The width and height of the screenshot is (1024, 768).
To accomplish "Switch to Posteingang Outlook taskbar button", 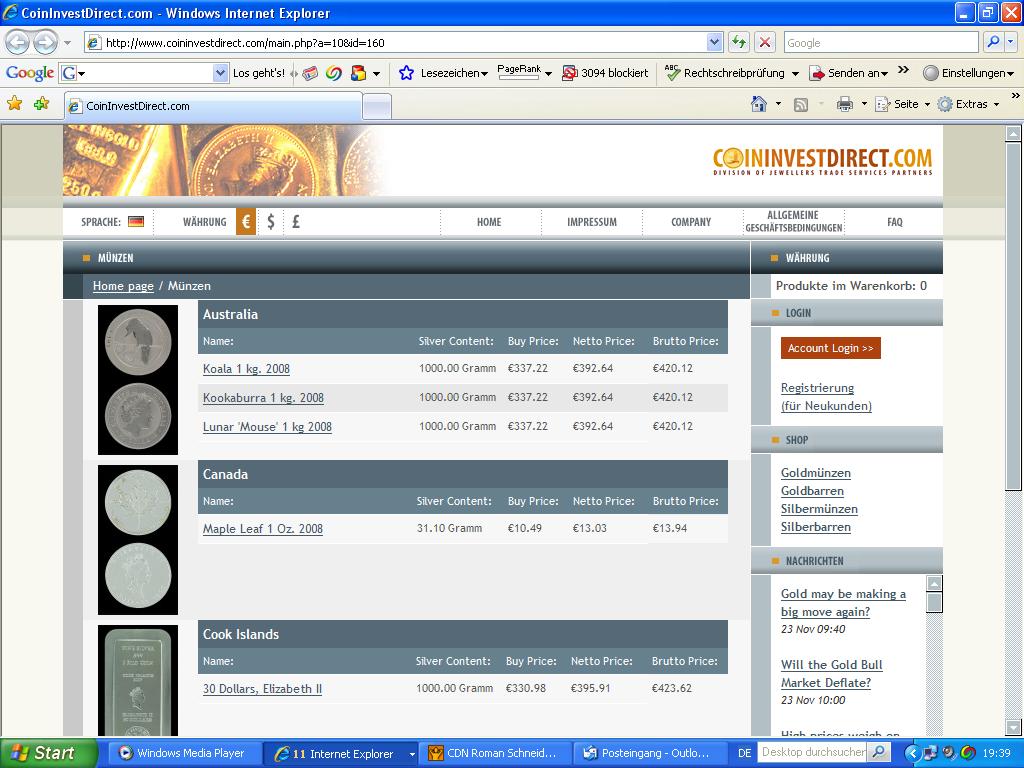I will (650, 753).
